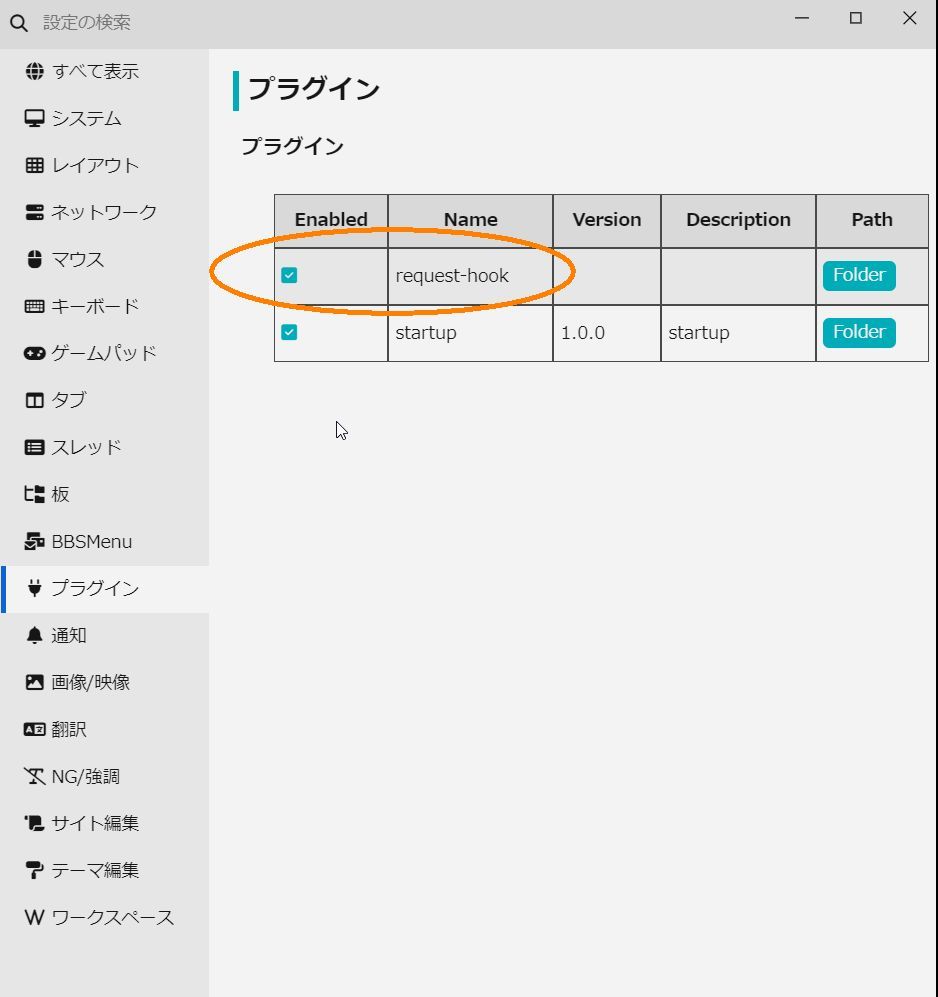
Task: Click the Description column header
Action: click(738, 220)
